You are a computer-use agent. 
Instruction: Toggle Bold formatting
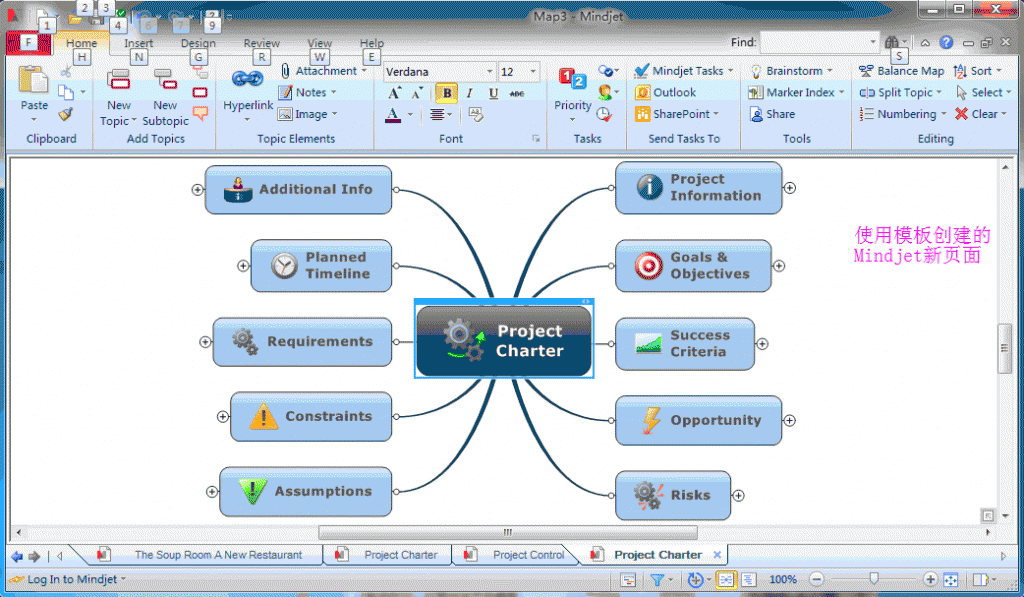coord(447,93)
